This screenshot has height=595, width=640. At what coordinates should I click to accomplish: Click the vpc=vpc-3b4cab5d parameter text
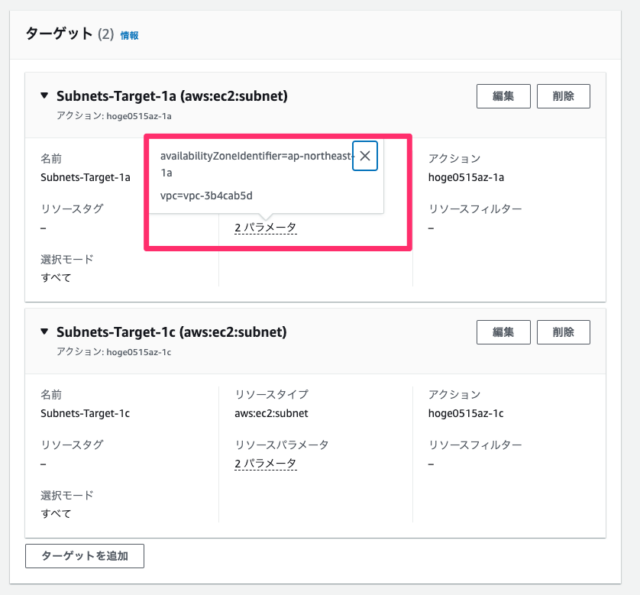click(206, 195)
